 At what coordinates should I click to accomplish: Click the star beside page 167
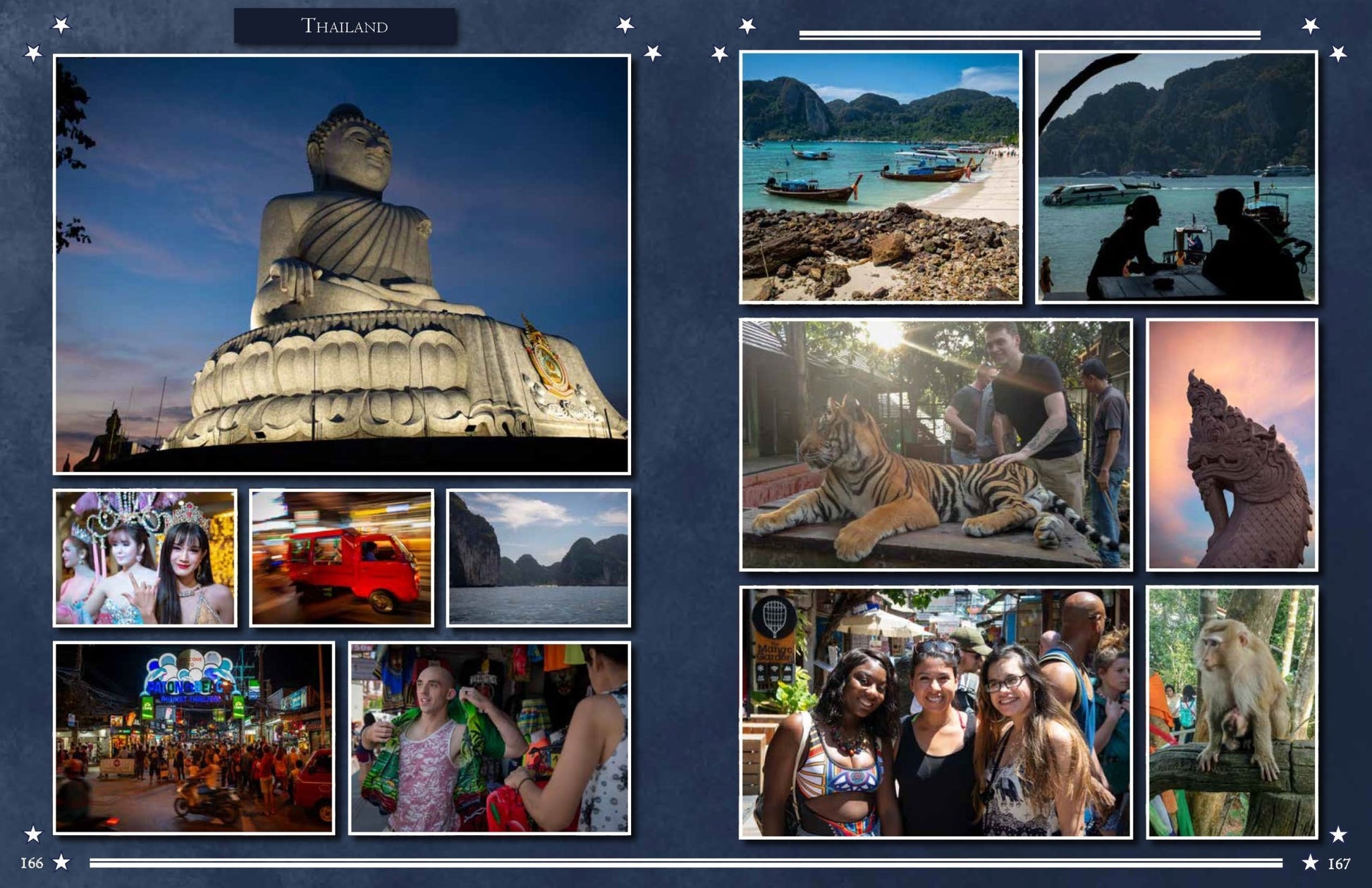1310,862
